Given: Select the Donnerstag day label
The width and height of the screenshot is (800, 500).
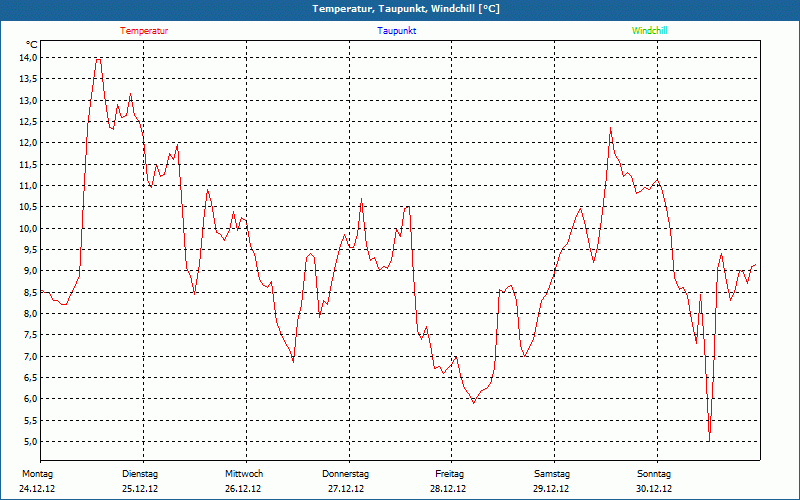Looking at the screenshot, I should pyautogui.click(x=345, y=474).
